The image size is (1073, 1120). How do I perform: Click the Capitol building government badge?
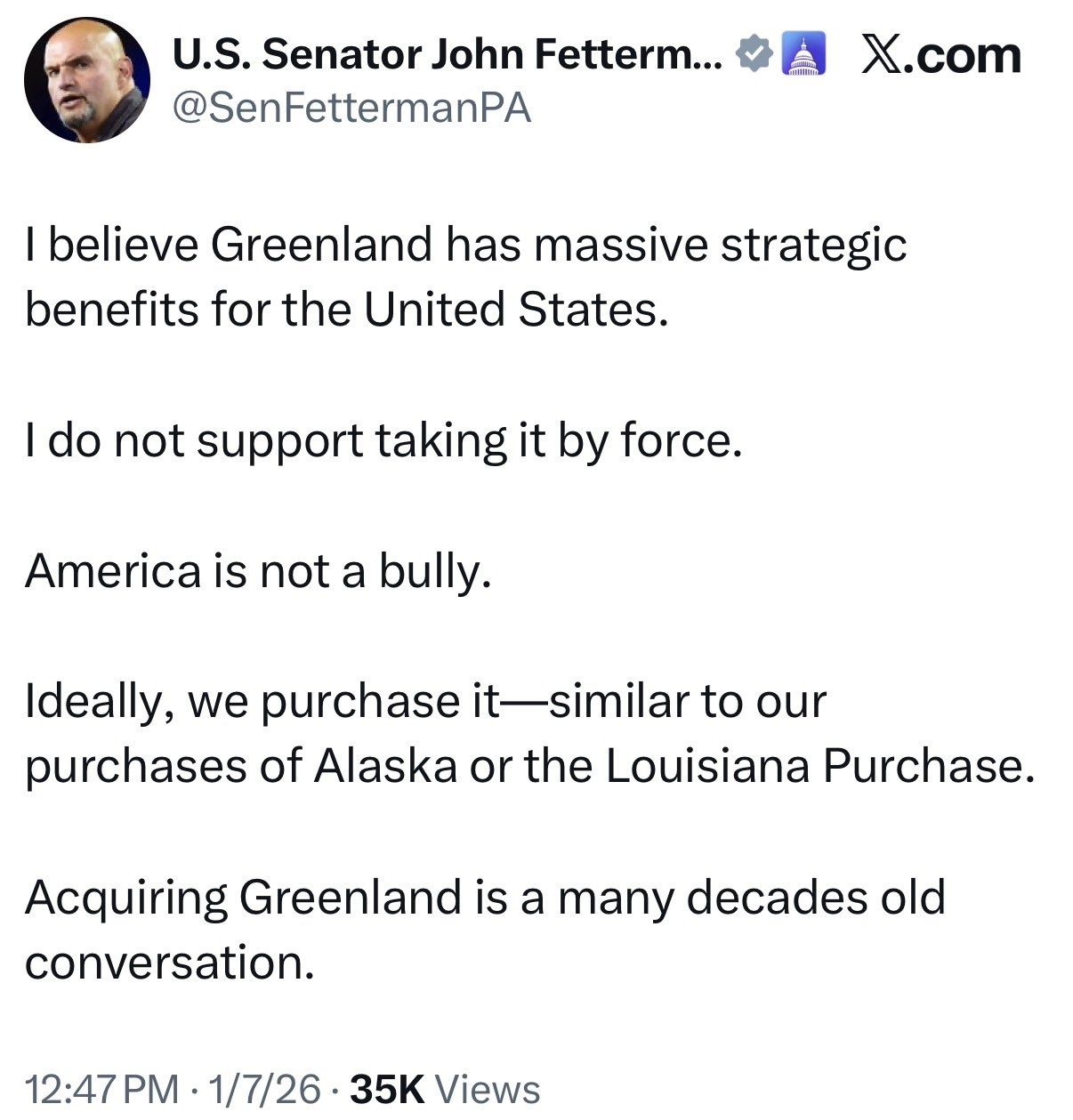tap(803, 54)
